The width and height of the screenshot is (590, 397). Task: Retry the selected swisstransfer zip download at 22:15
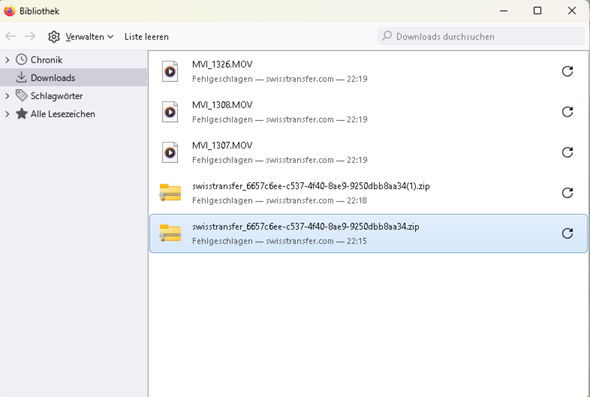[567, 233]
